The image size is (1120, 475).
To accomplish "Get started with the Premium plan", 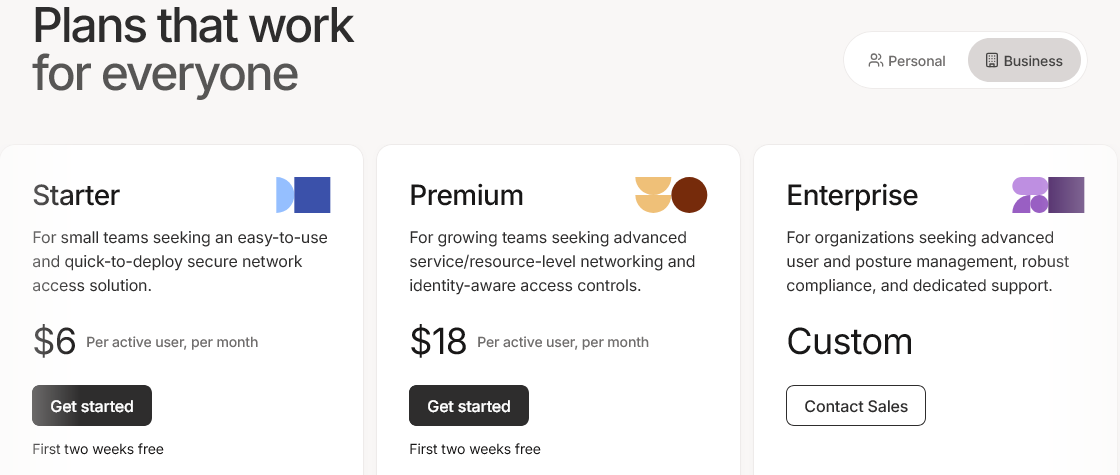I will 469,406.
